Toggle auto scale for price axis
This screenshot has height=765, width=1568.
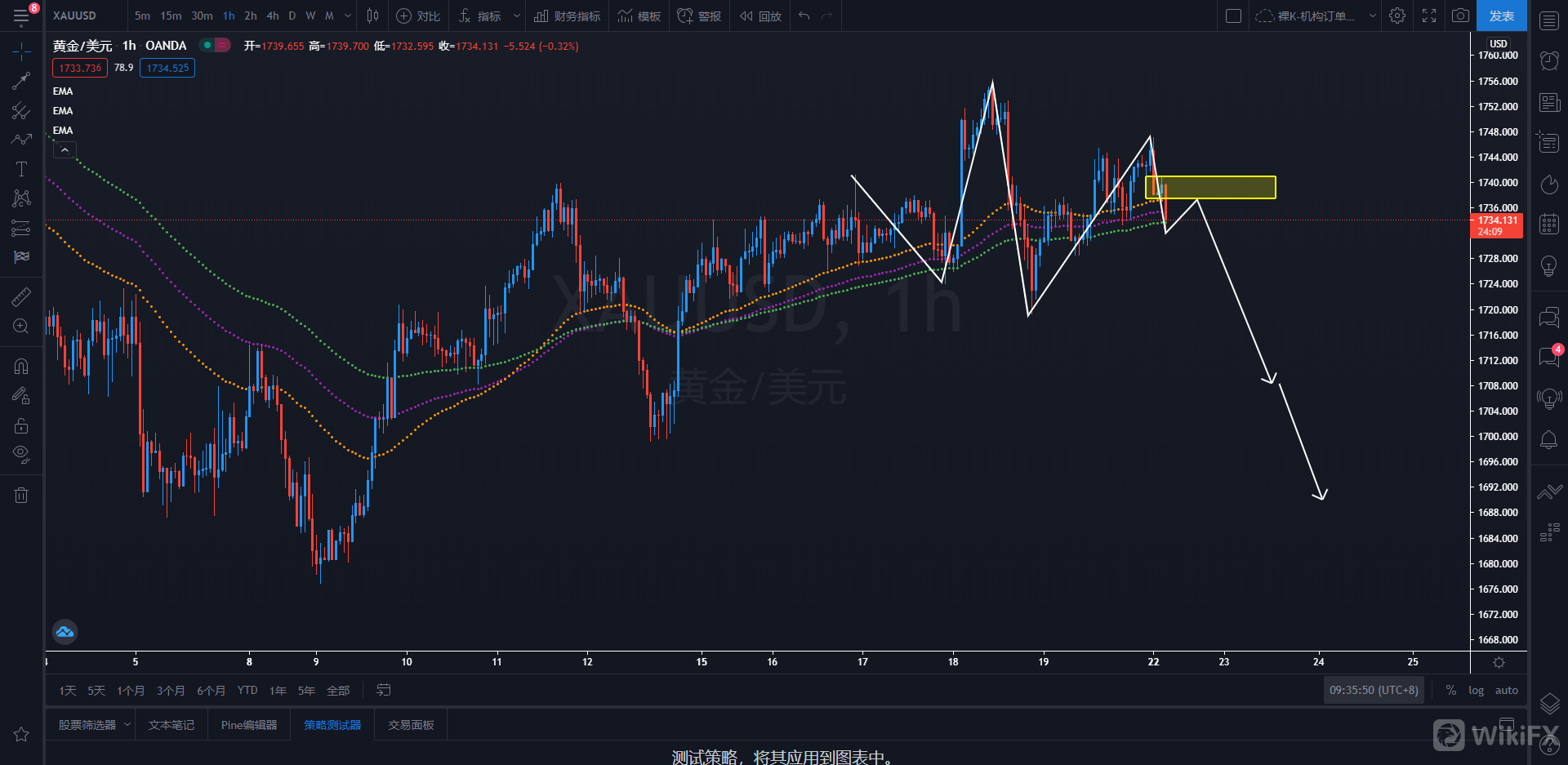(x=1506, y=690)
